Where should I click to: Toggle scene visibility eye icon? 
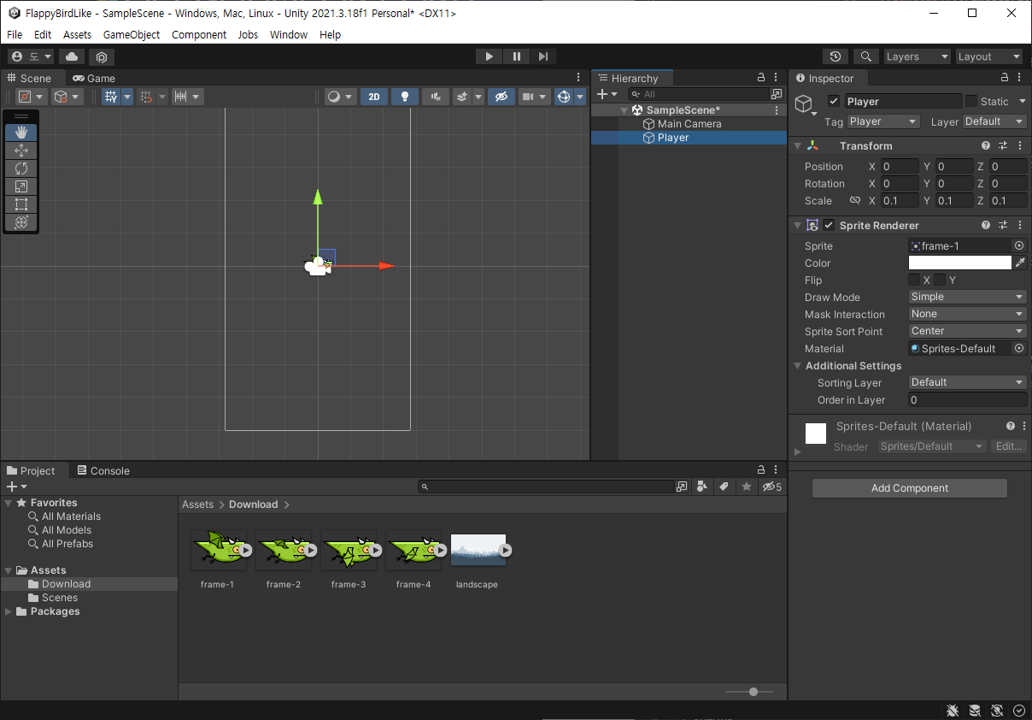[x=501, y=97]
